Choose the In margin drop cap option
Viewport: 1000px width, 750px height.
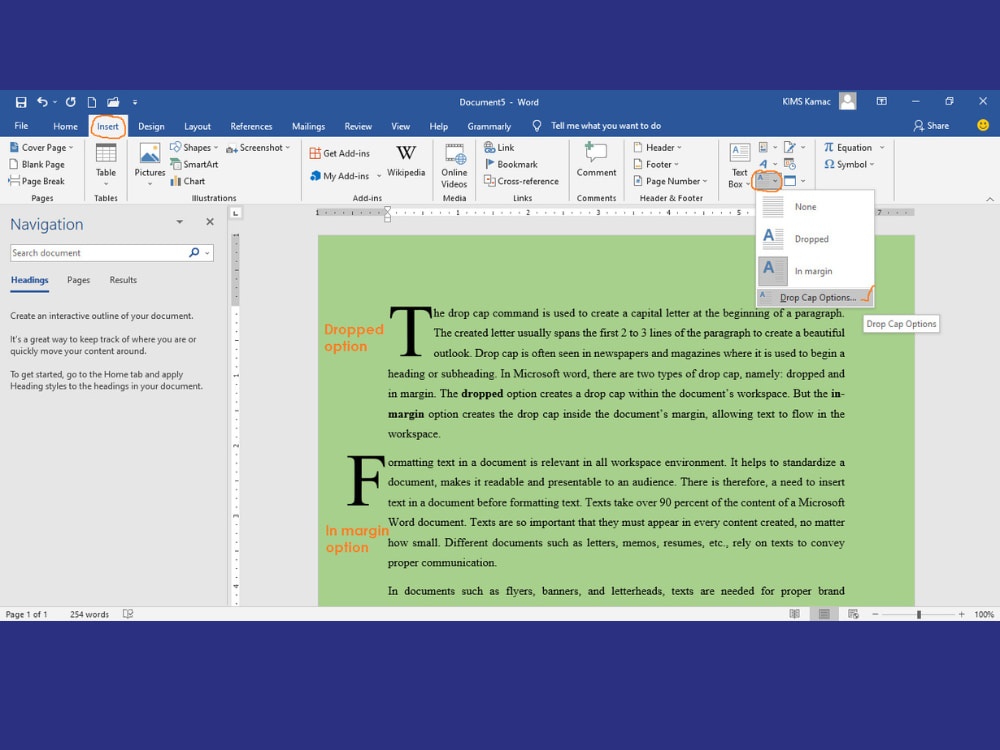pos(815,271)
